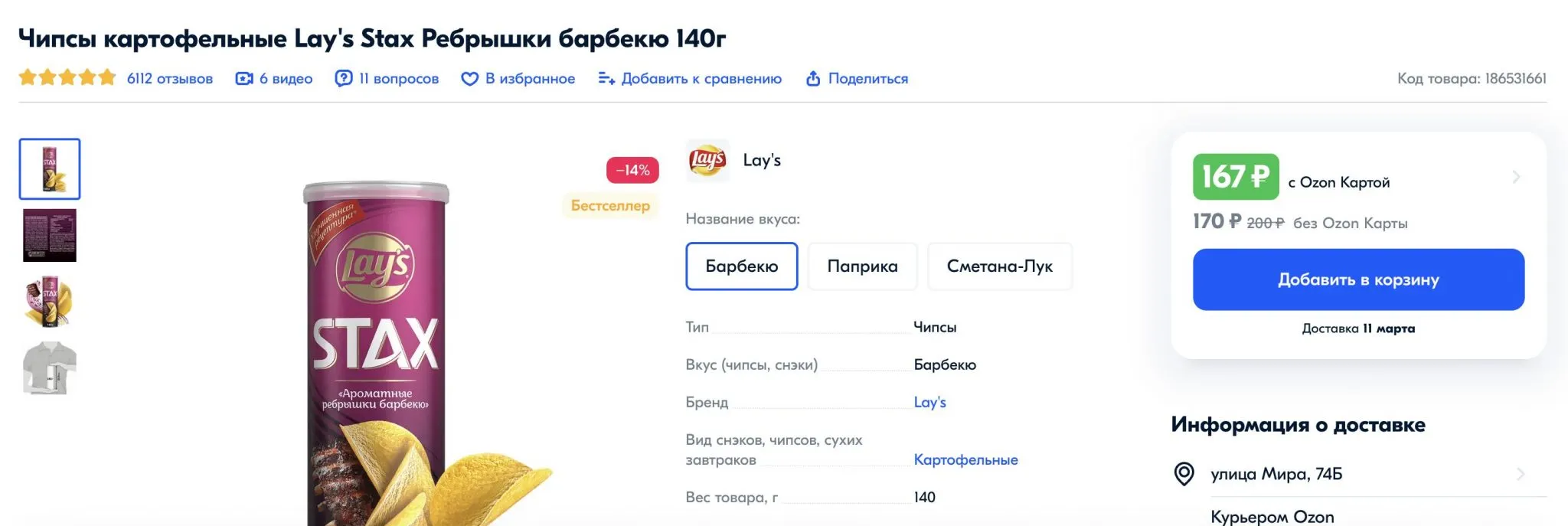Click the Lay's brand logo
The height and width of the screenshot is (526, 1568).
(707, 160)
